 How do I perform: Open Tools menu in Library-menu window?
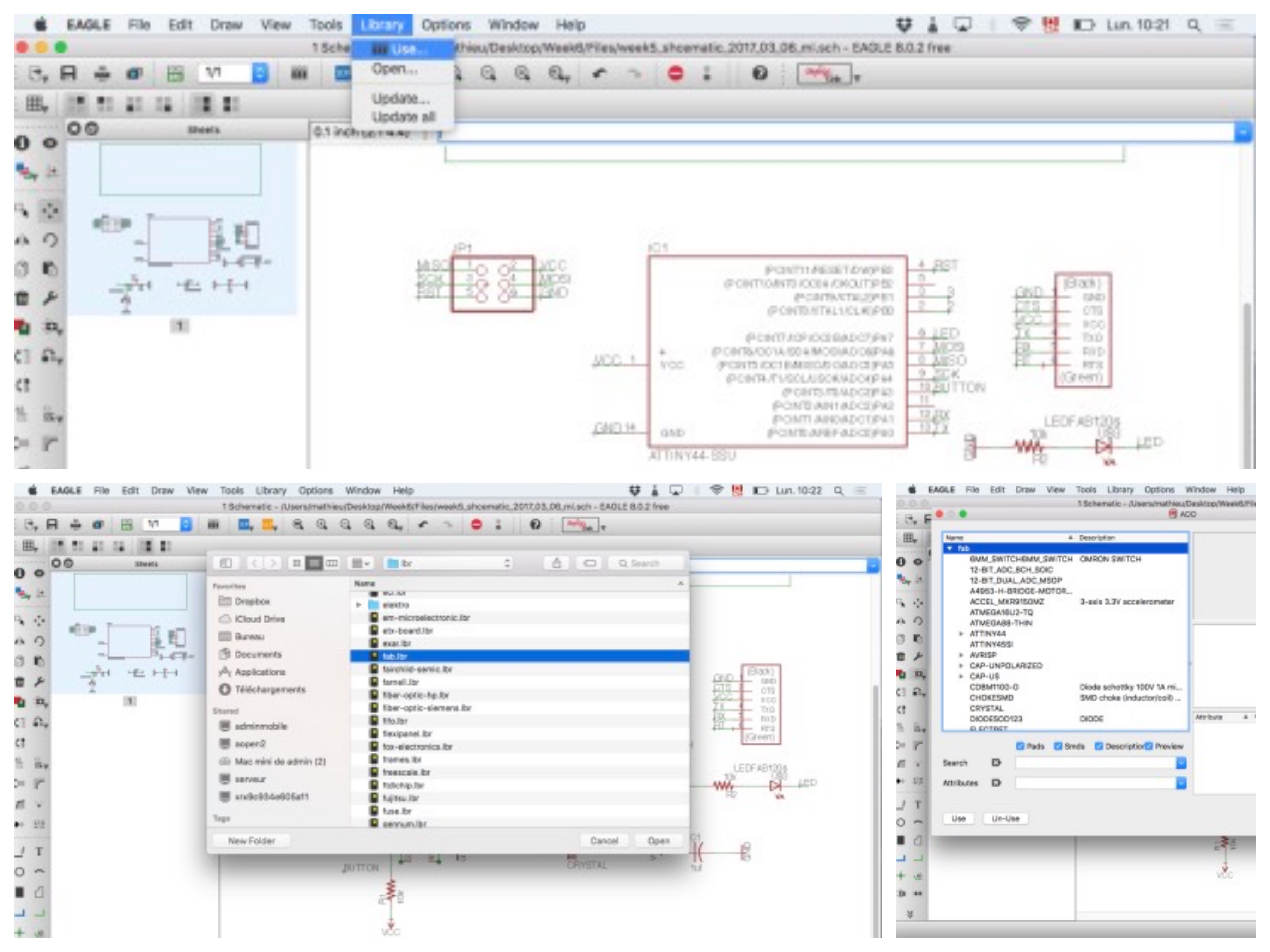pos(326,25)
